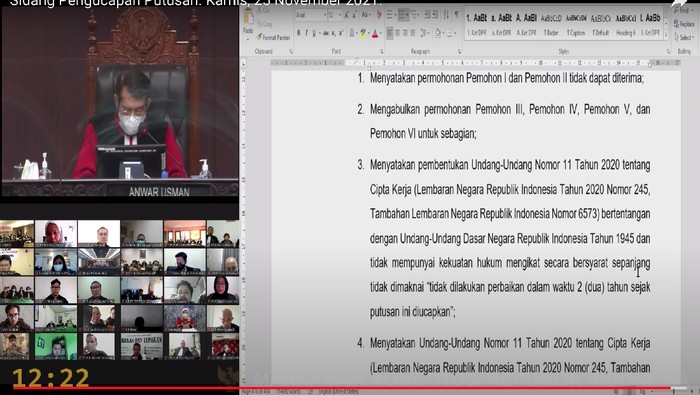Click the Line Spacing icon

point(423,33)
